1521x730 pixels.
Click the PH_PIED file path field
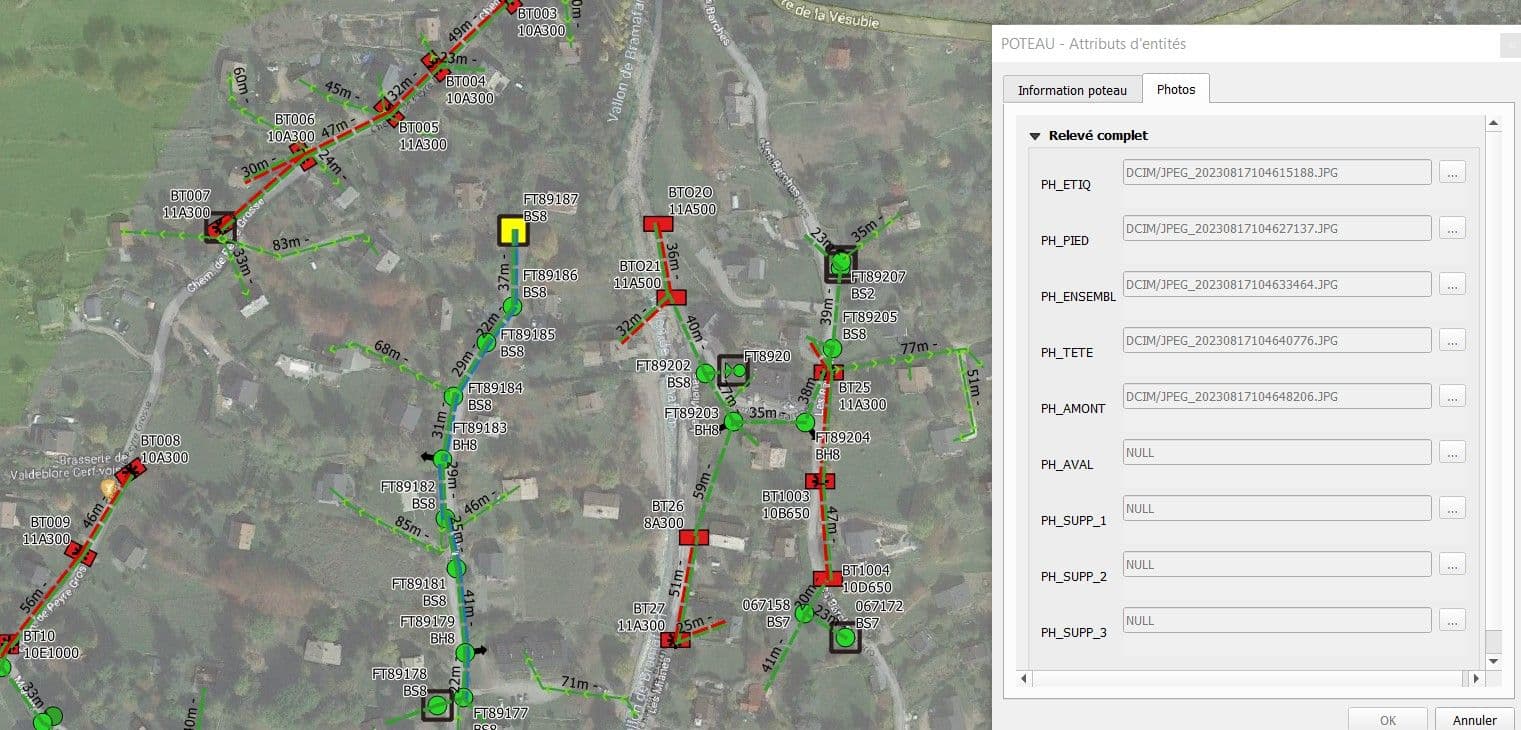click(1277, 229)
